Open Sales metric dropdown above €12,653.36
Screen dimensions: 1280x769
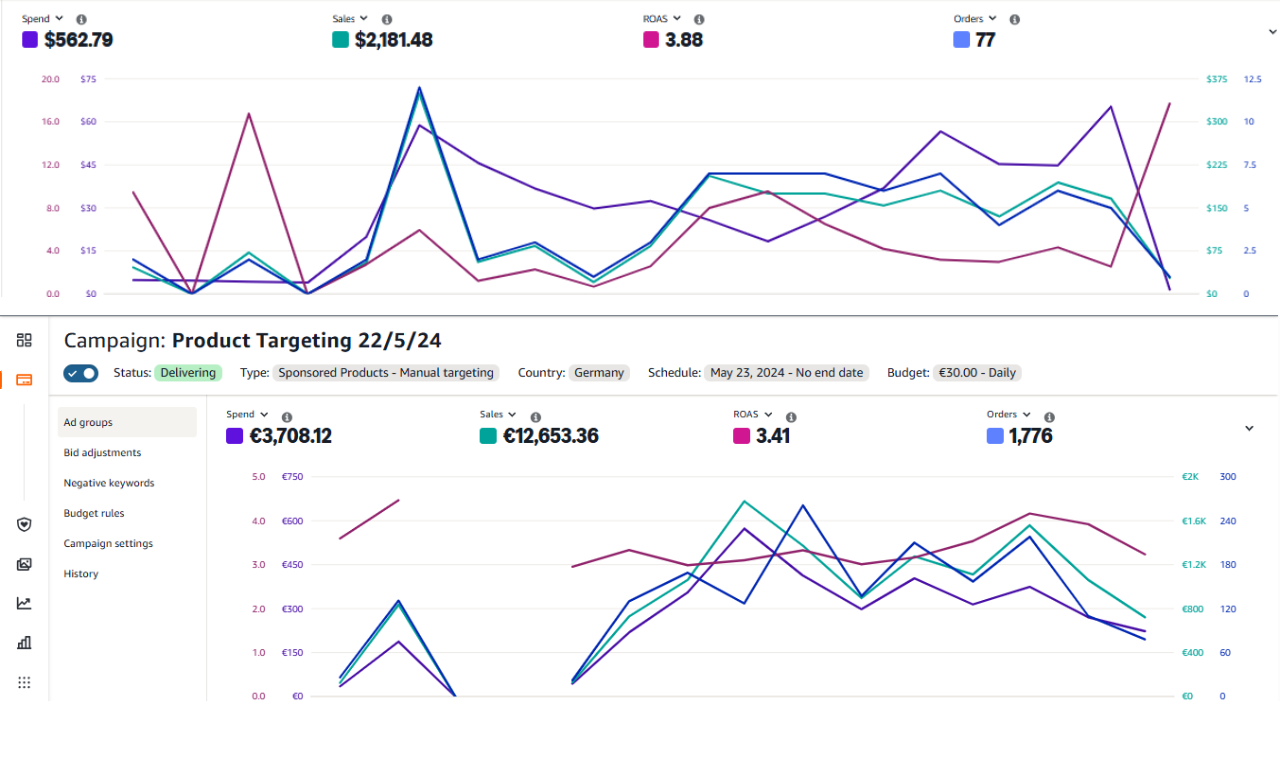[x=497, y=414]
